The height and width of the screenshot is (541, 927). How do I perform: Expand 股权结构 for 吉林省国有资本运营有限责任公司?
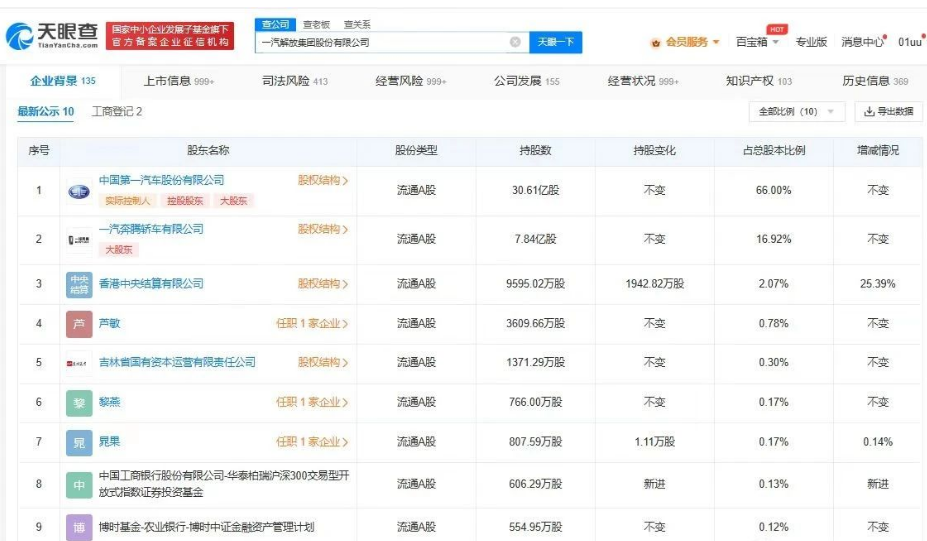tap(323, 362)
